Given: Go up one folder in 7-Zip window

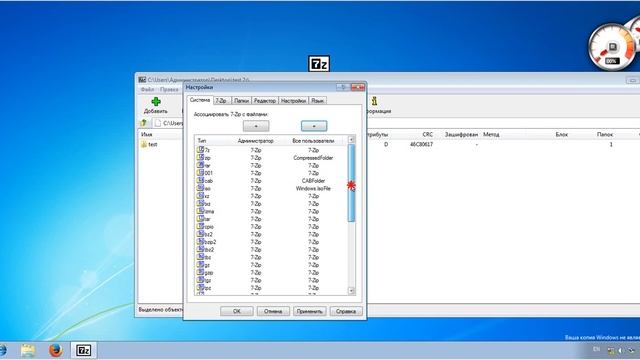Looking at the screenshot, I should point(144,123).
